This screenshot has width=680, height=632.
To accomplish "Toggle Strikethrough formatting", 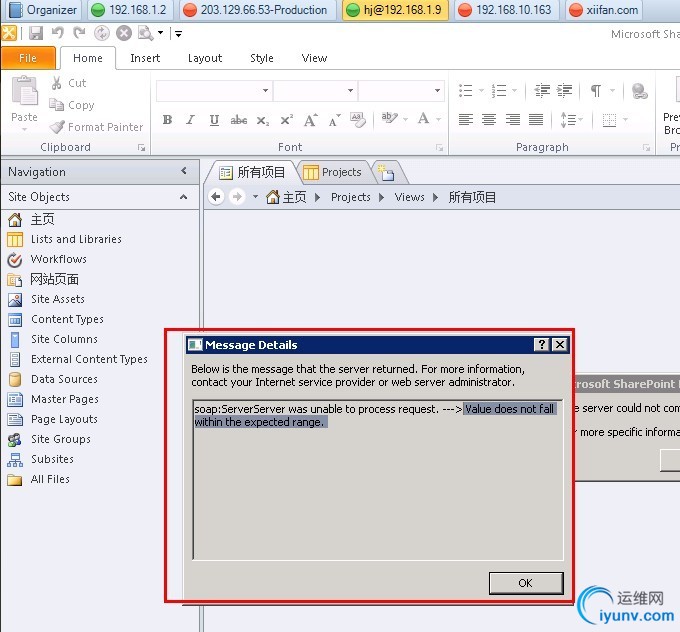I will (239, 120).
